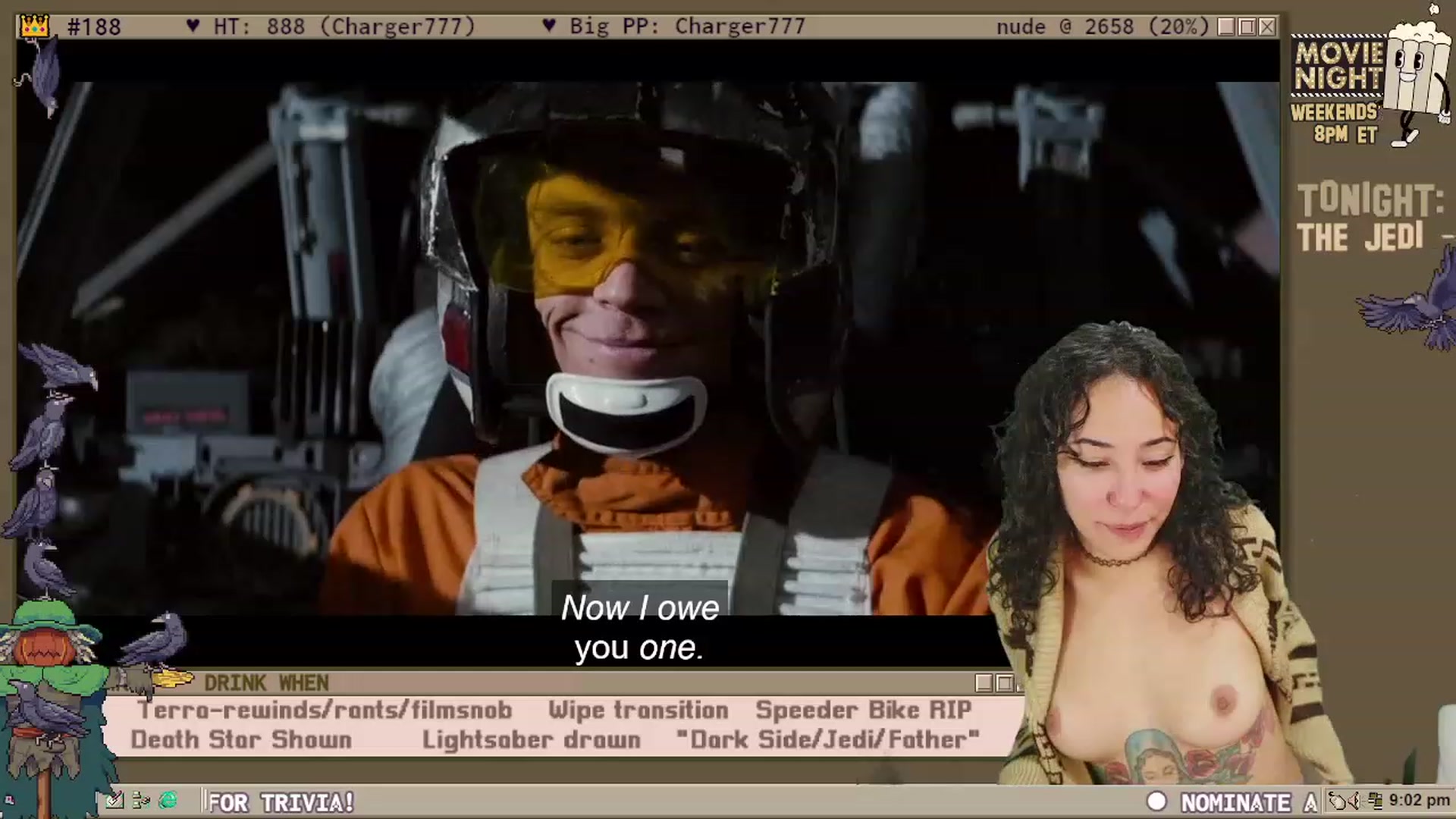Viewport: 1456px width, 819px height.
Task: Click the tree/network icon in the taskbar
Action: coord(141,801)
